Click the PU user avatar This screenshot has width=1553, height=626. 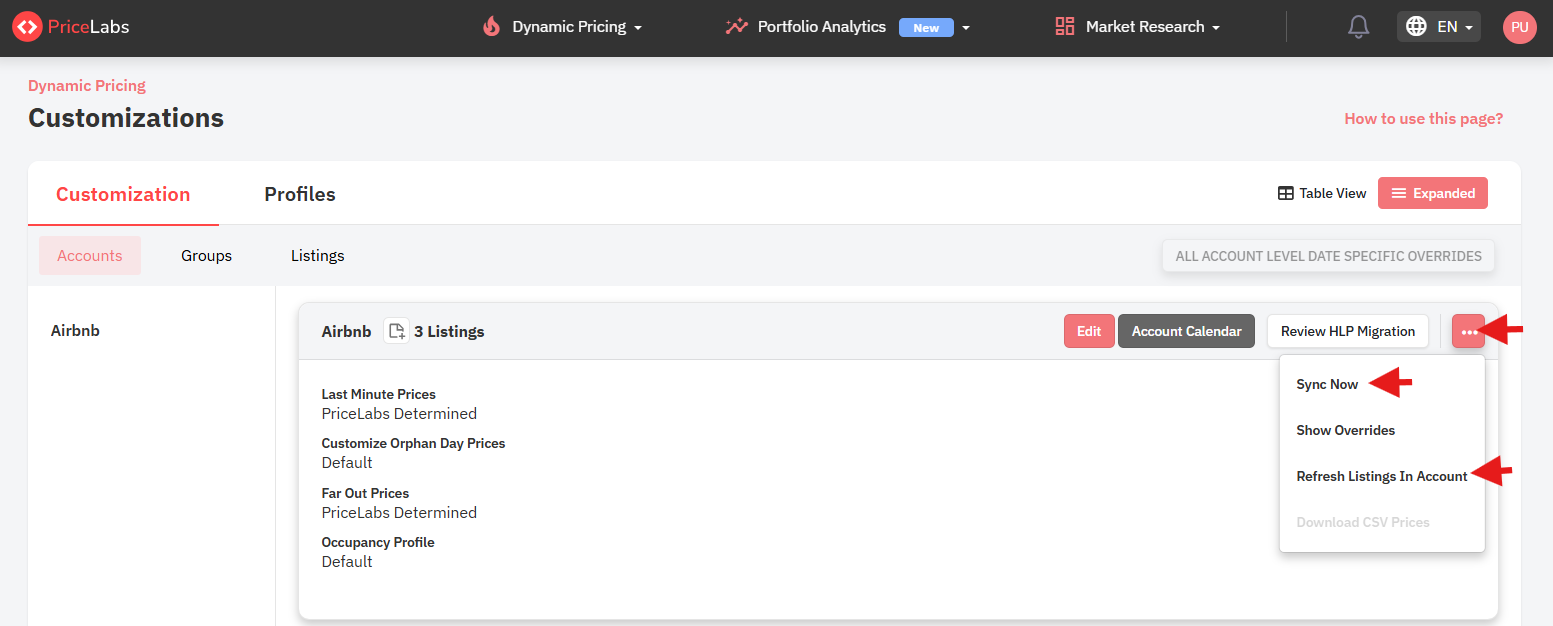pos(1519,27)
